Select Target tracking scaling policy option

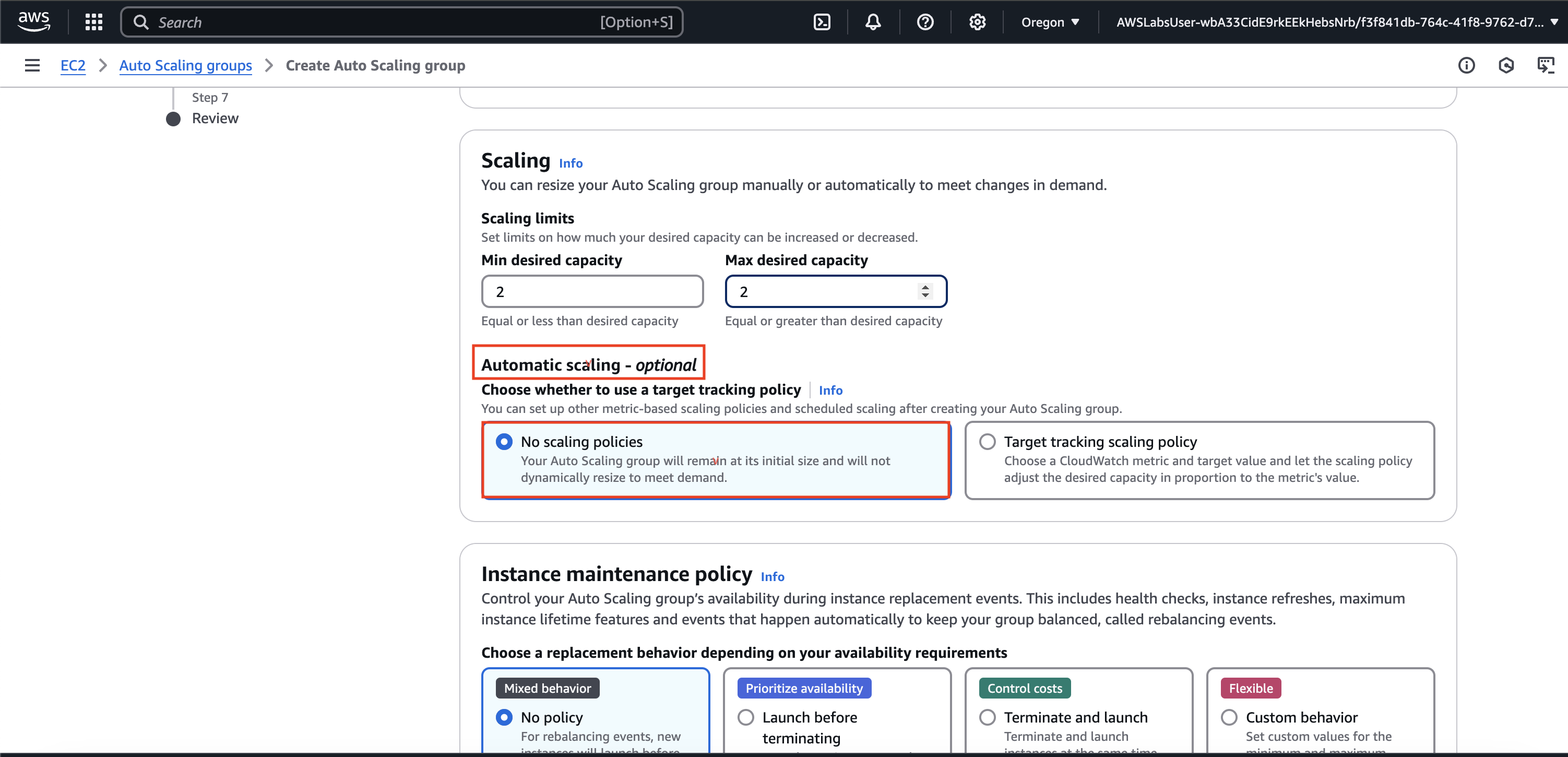click(x=987, y=442)
